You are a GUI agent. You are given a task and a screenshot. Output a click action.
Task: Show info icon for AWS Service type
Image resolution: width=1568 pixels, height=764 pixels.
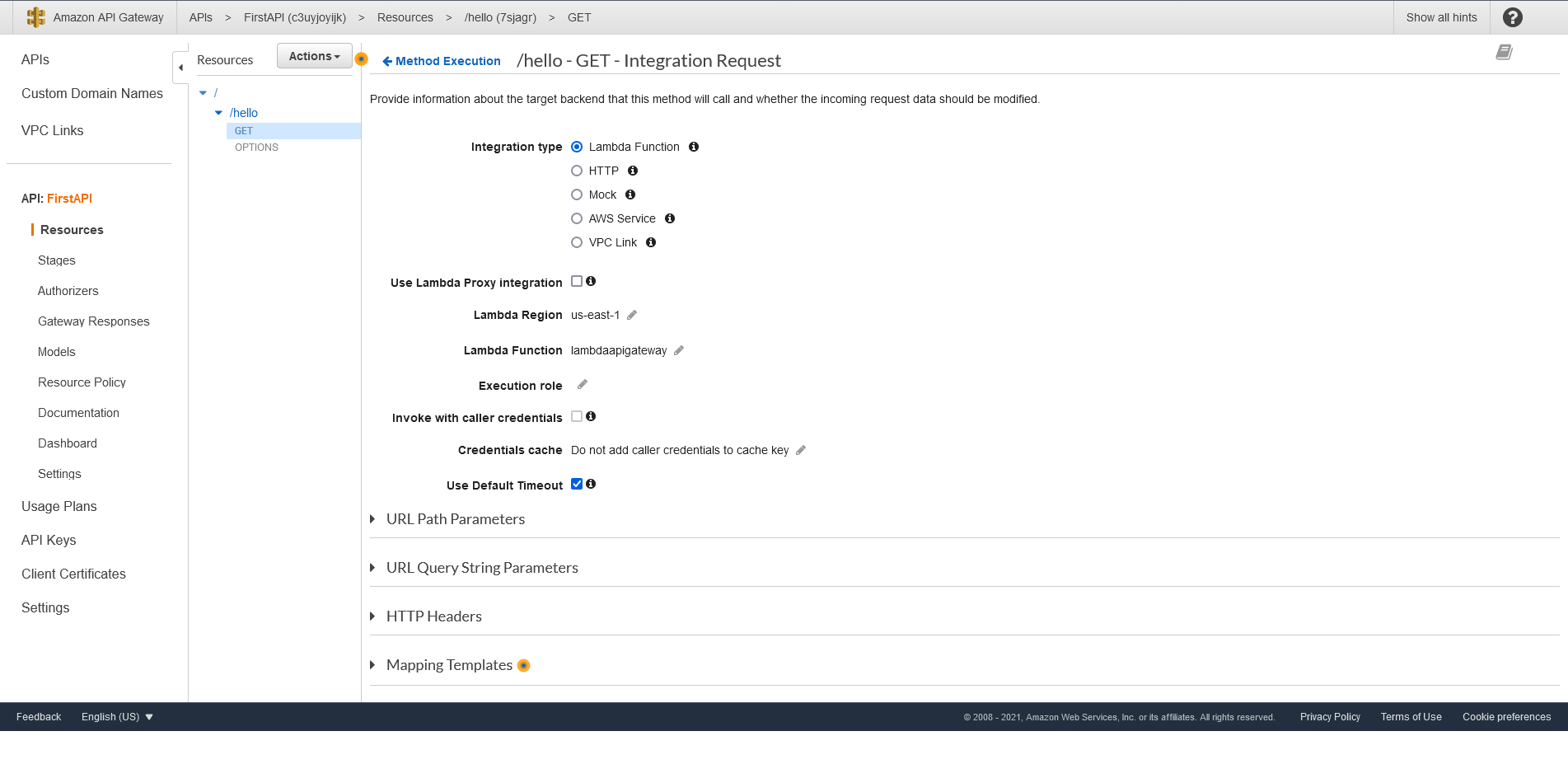(670, 218)
